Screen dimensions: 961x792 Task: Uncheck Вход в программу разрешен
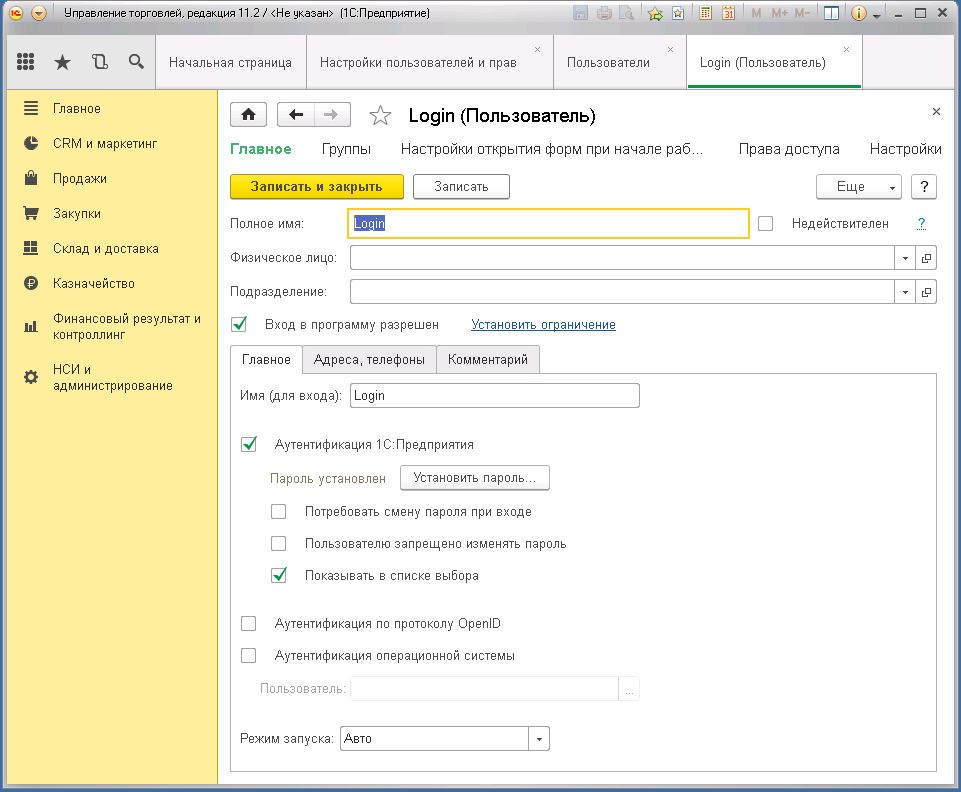click(239, 324)
